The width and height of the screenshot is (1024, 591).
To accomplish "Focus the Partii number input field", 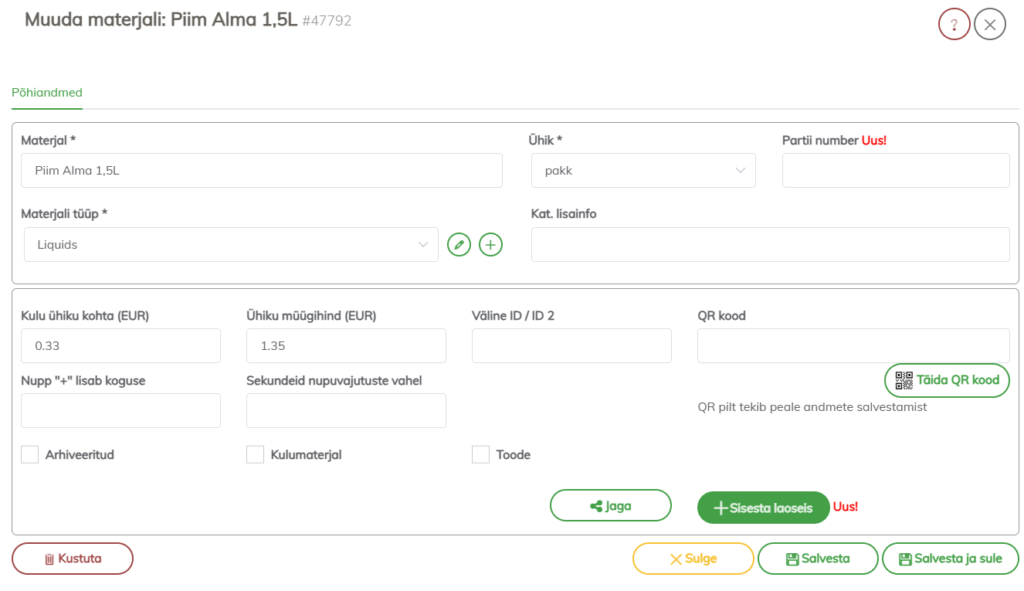I will point(895,171).
